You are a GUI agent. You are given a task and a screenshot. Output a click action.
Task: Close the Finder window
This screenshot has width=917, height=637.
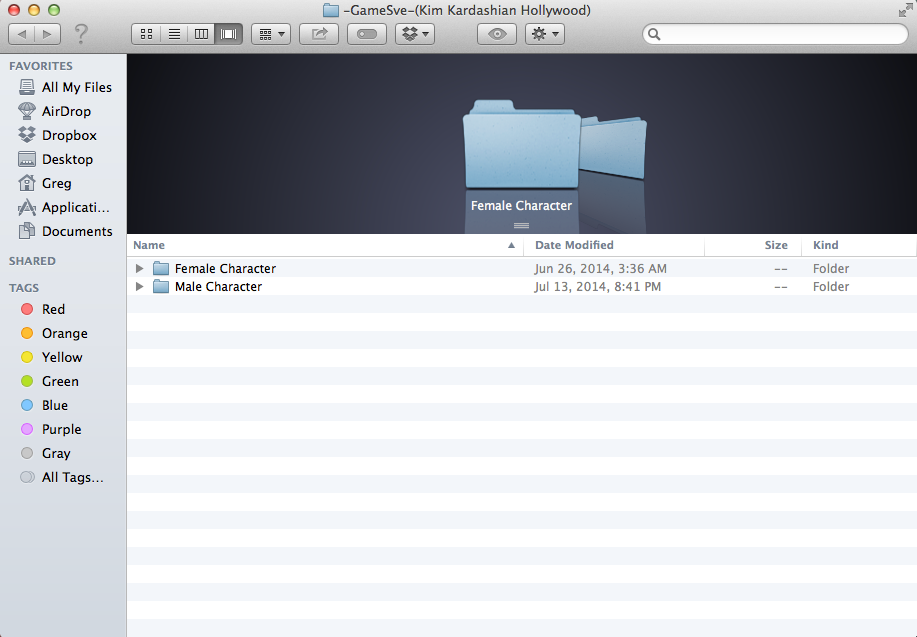(x=14, y=10)
